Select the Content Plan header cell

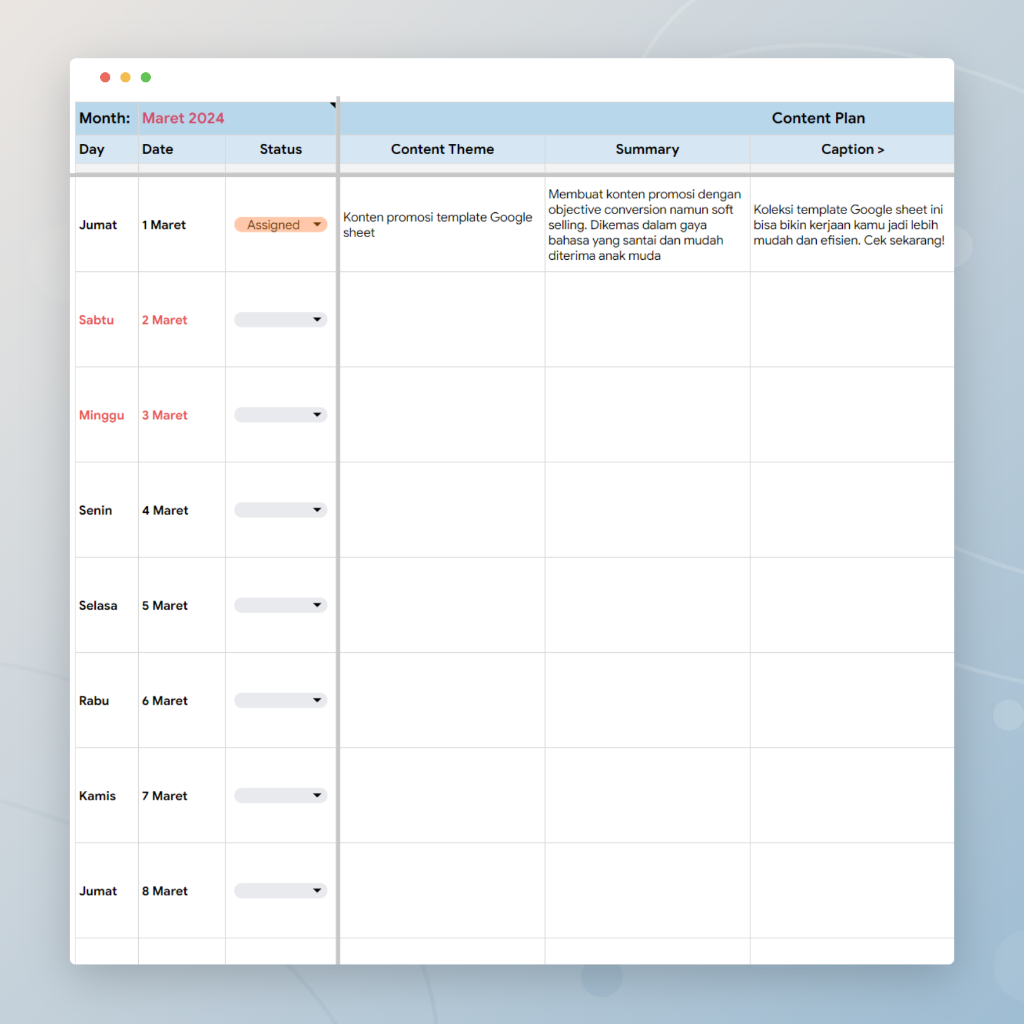818,118
